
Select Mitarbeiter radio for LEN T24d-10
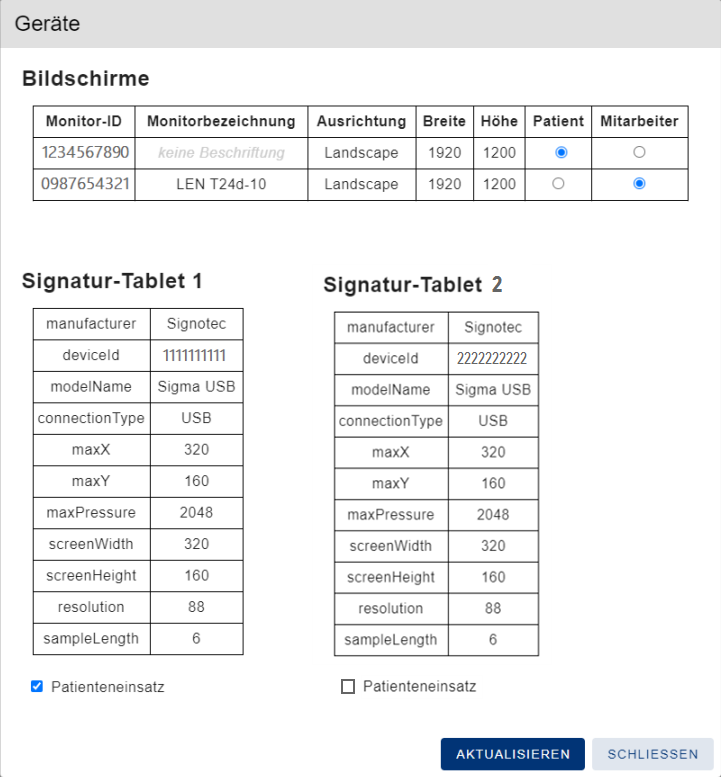[639, 184]
